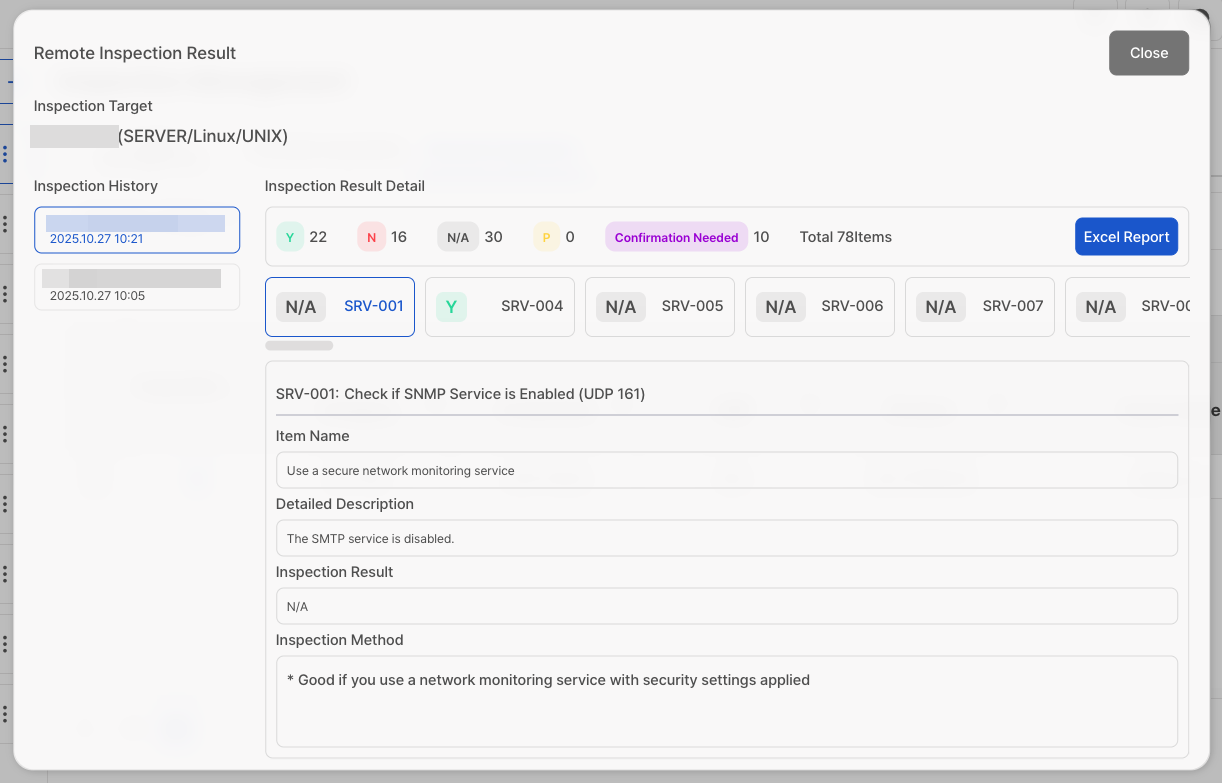
Task: Click the green Y status badge
Action: click(291, 237)
